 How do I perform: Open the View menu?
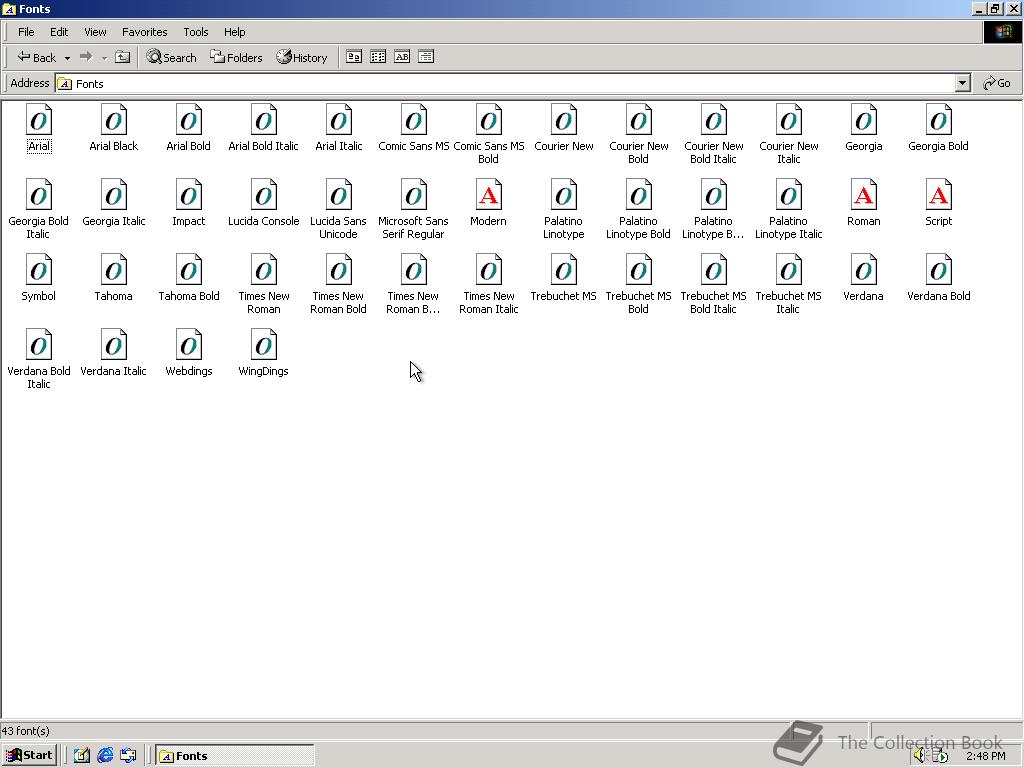[95, 32]
